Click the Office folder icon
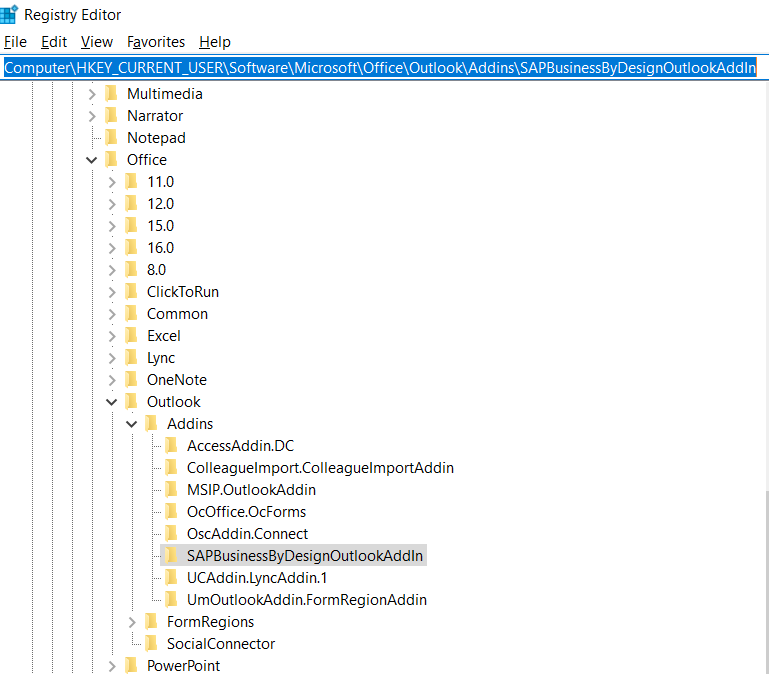The image size is (769, 674). tap(111, 160)
